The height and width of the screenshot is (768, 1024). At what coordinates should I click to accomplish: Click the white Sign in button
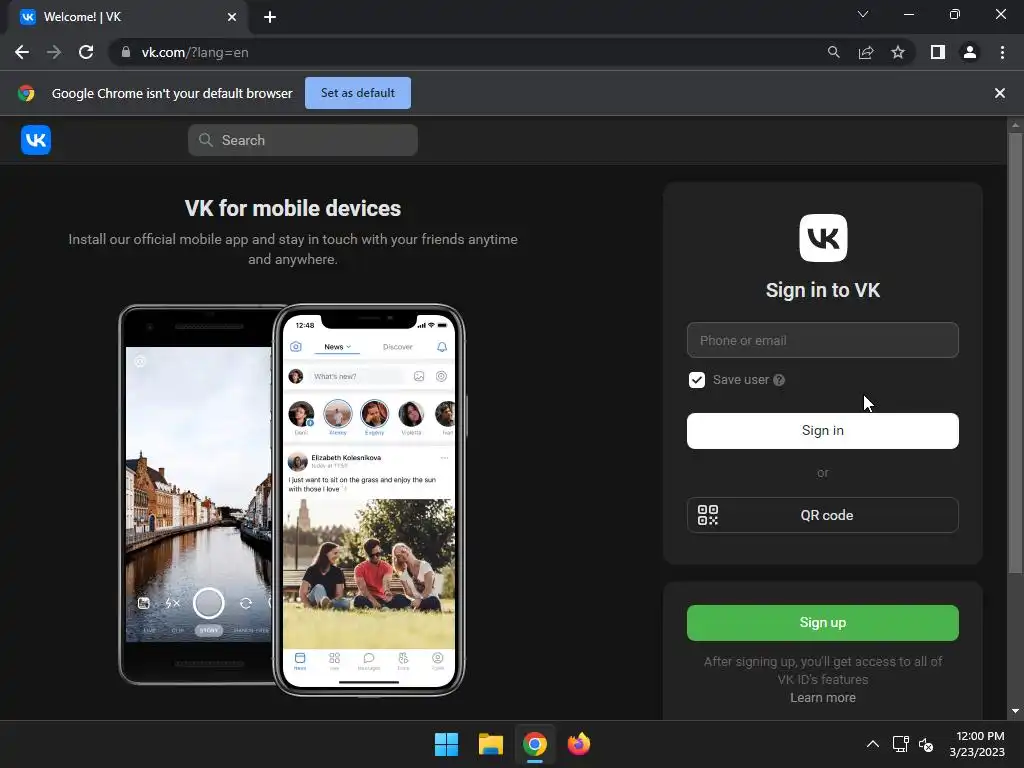823,431
